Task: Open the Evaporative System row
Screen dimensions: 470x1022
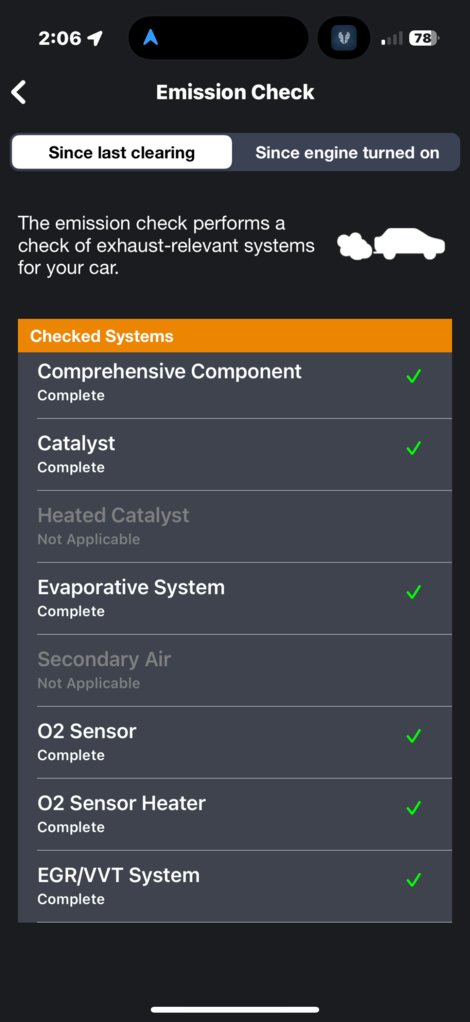Action: click(235, 598)
